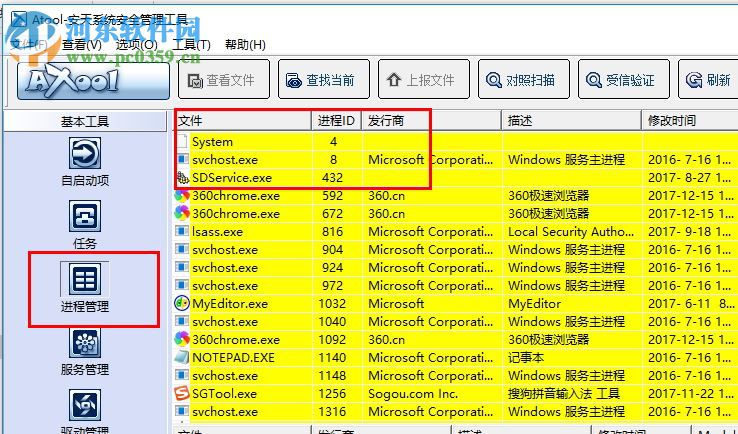738x434 pixels.
Task: Click the 上报文件 toolbar button
Action: [424, 79]
